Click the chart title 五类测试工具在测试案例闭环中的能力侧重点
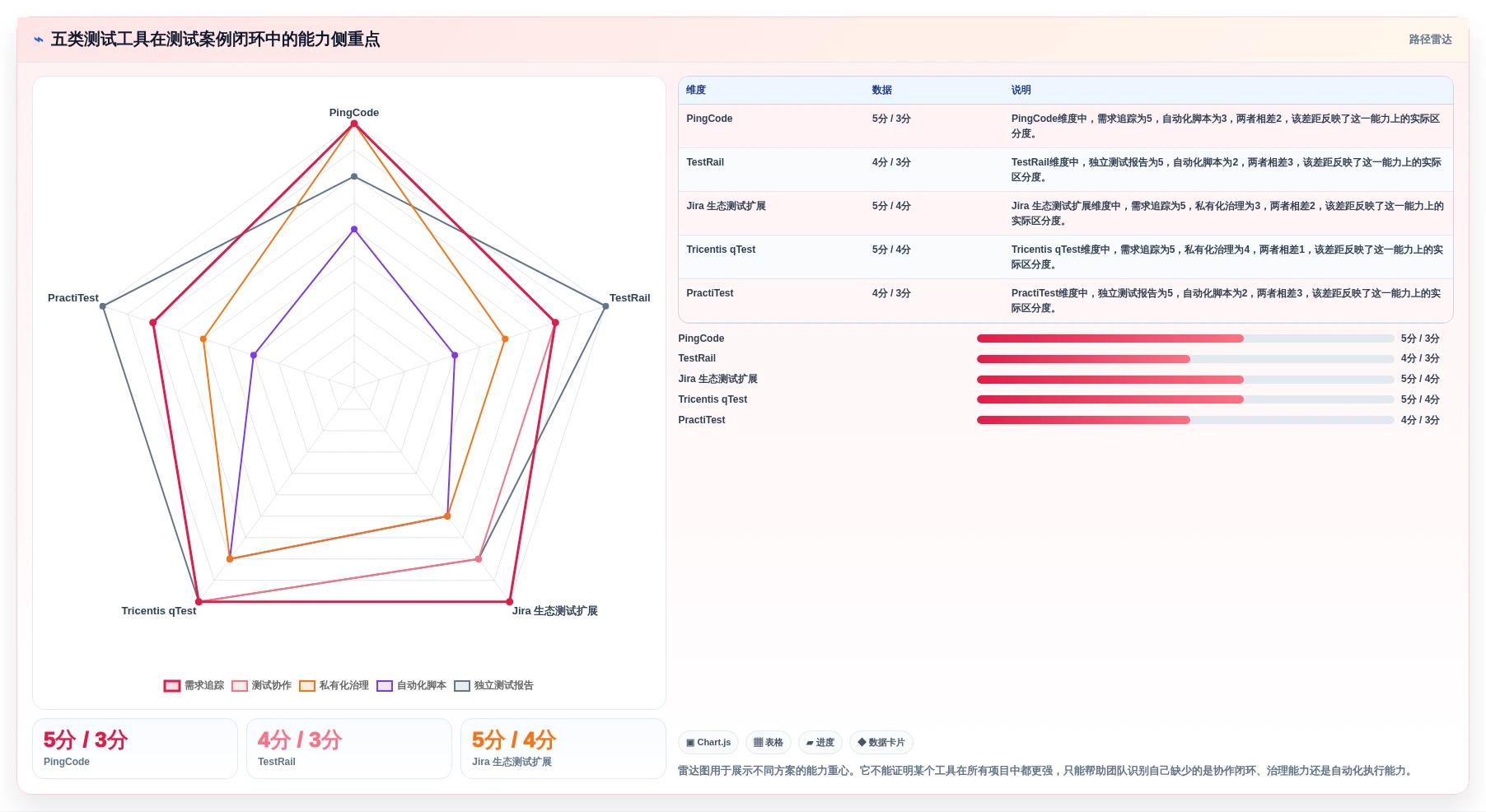Image resolution: width=1486 pixels, height=812 pixels. coord(215,40)
